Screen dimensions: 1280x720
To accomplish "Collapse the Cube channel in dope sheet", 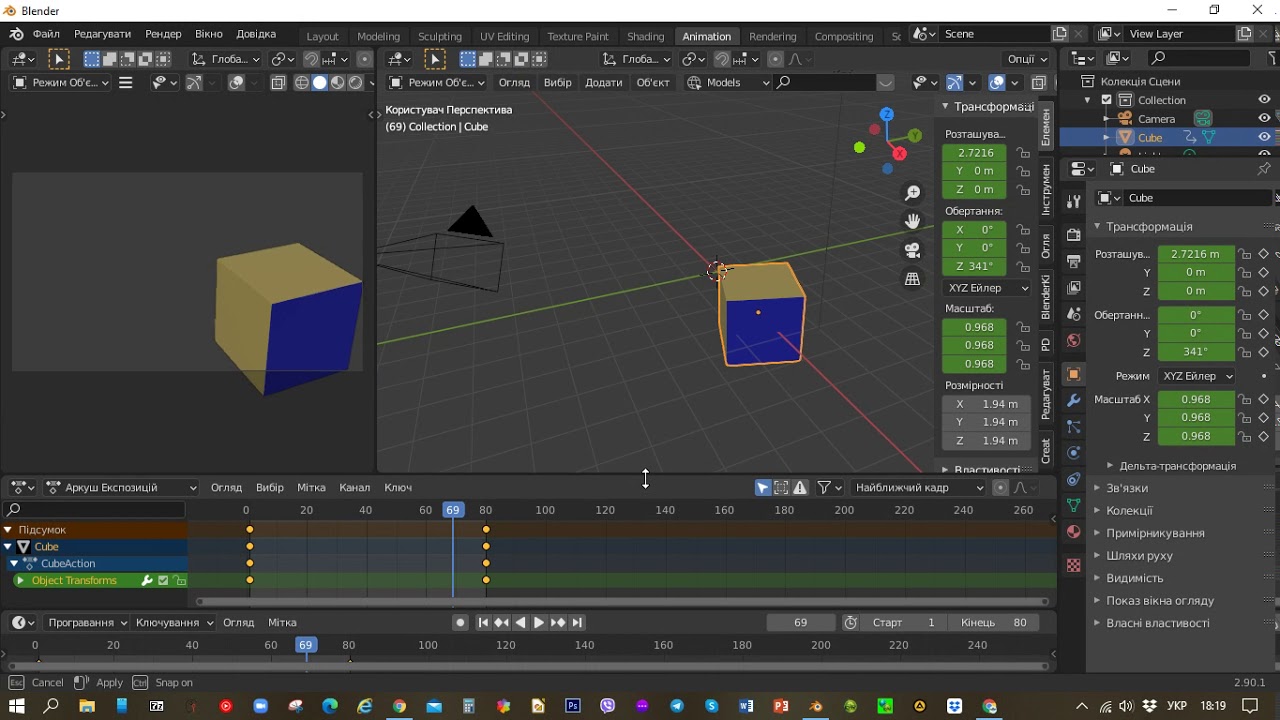I will coord(8,547).
